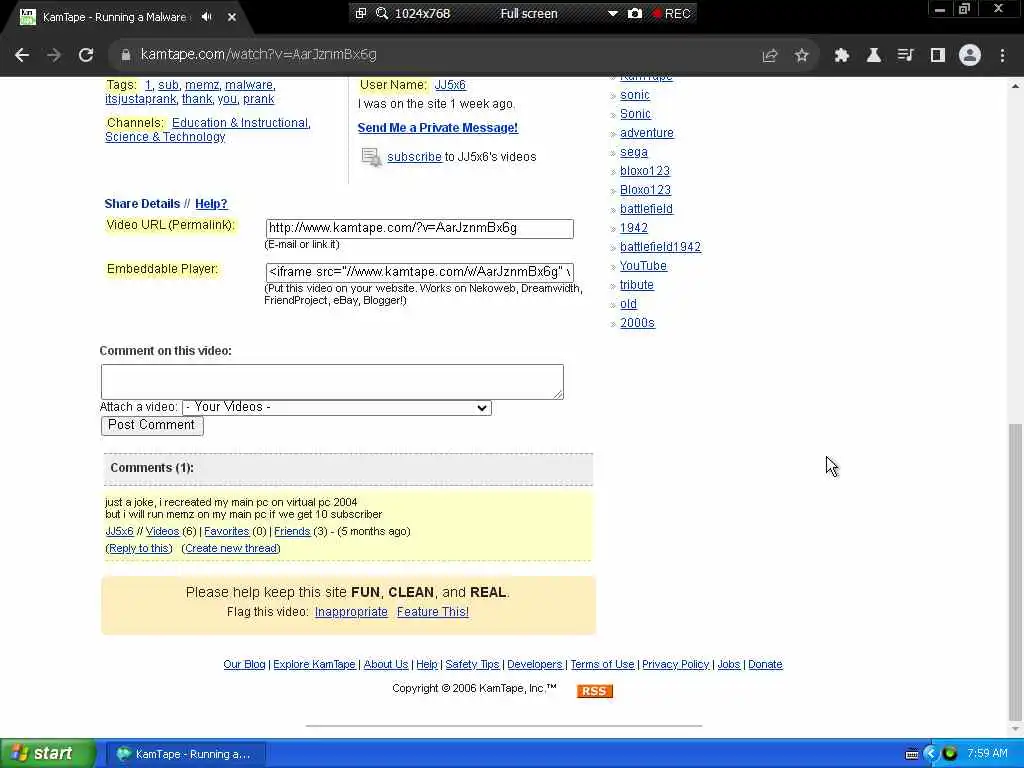Click the Post Comment button
Viewport: 1024px width, 768px height.
152,425
